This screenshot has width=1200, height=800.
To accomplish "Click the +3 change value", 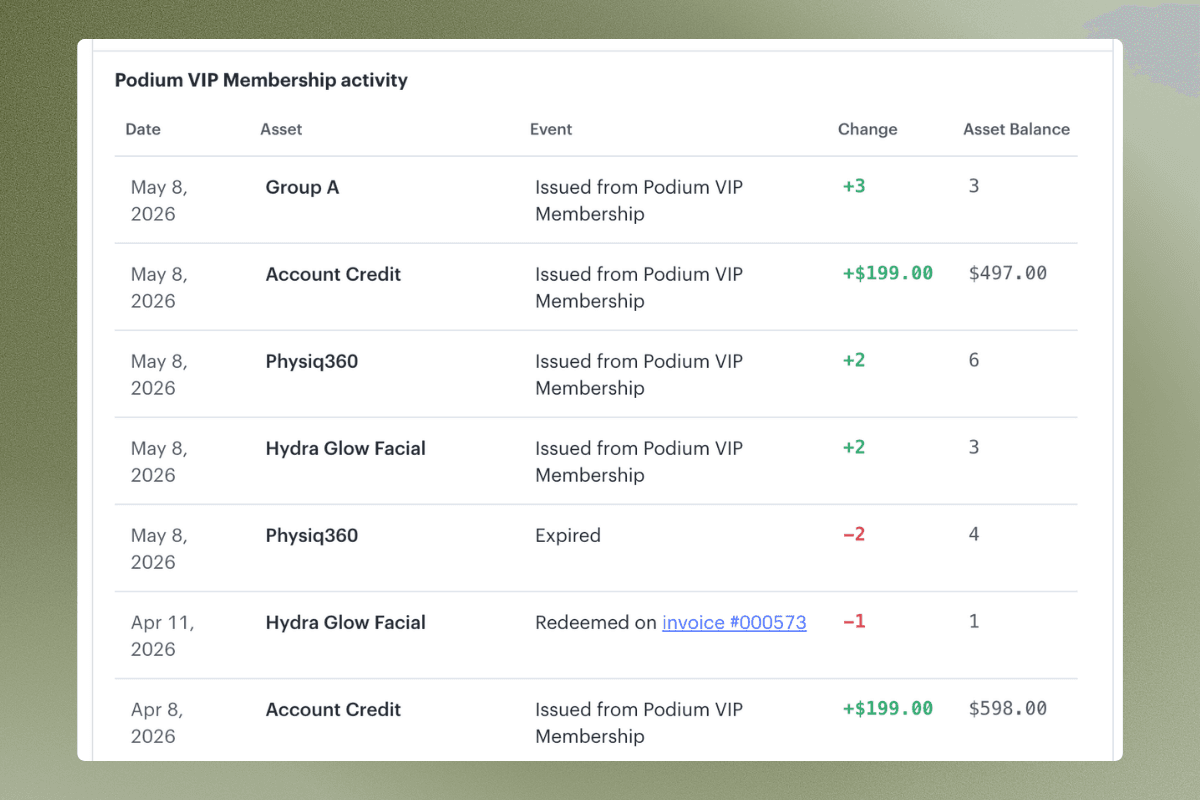I will [854, 186].
